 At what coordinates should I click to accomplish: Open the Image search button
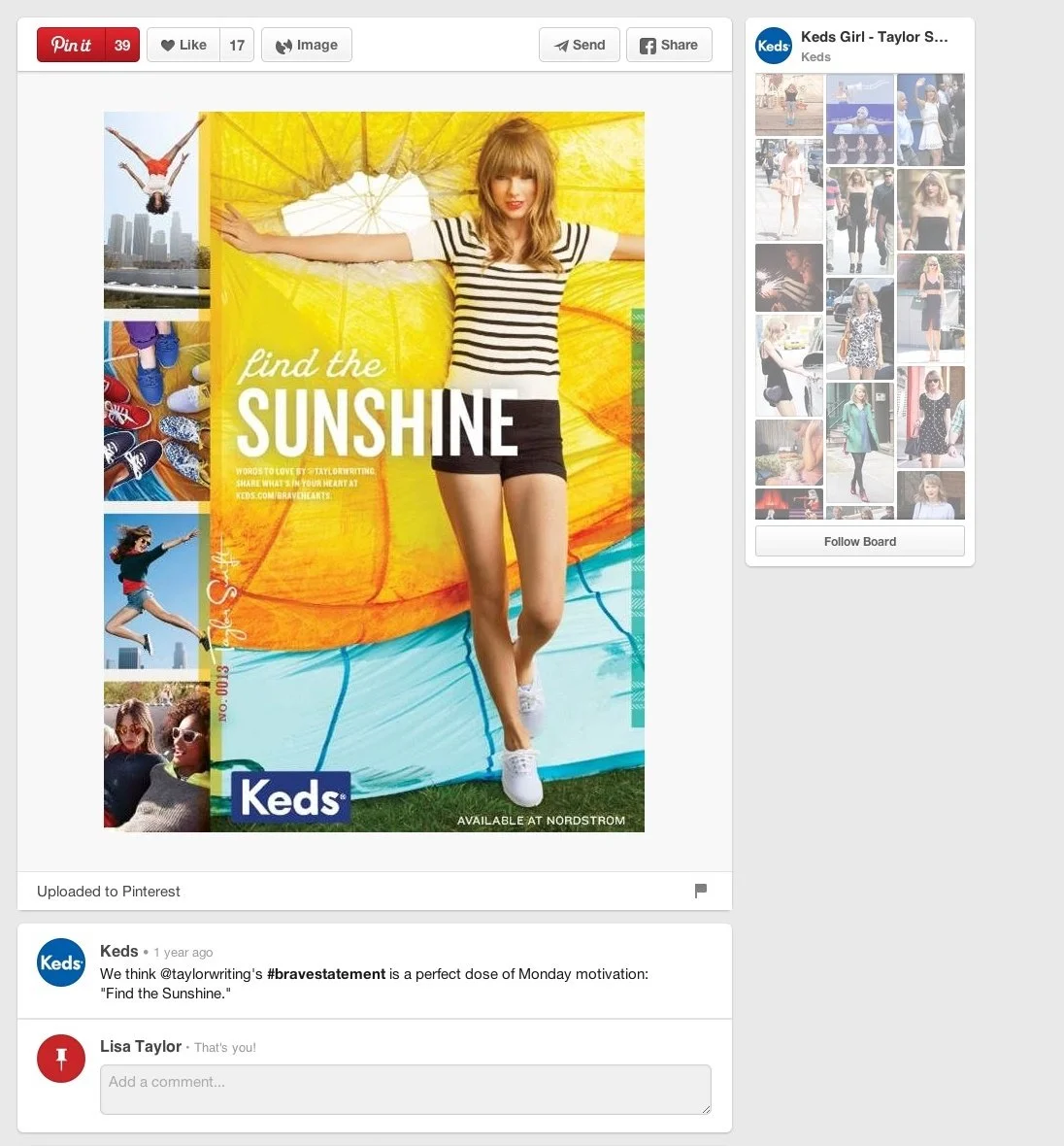coord(306,45)
